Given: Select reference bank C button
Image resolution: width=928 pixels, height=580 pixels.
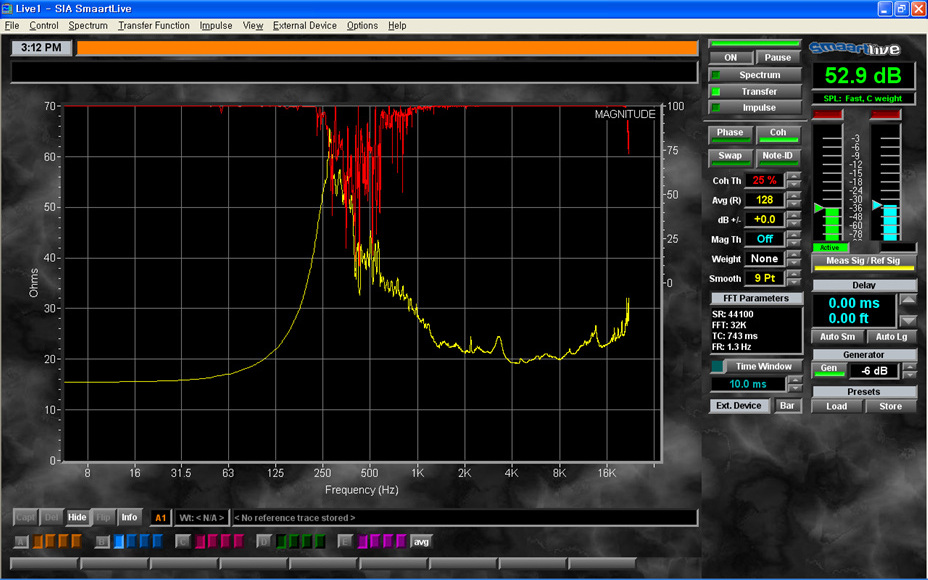Looking at the screenshot, I should 182,541.
